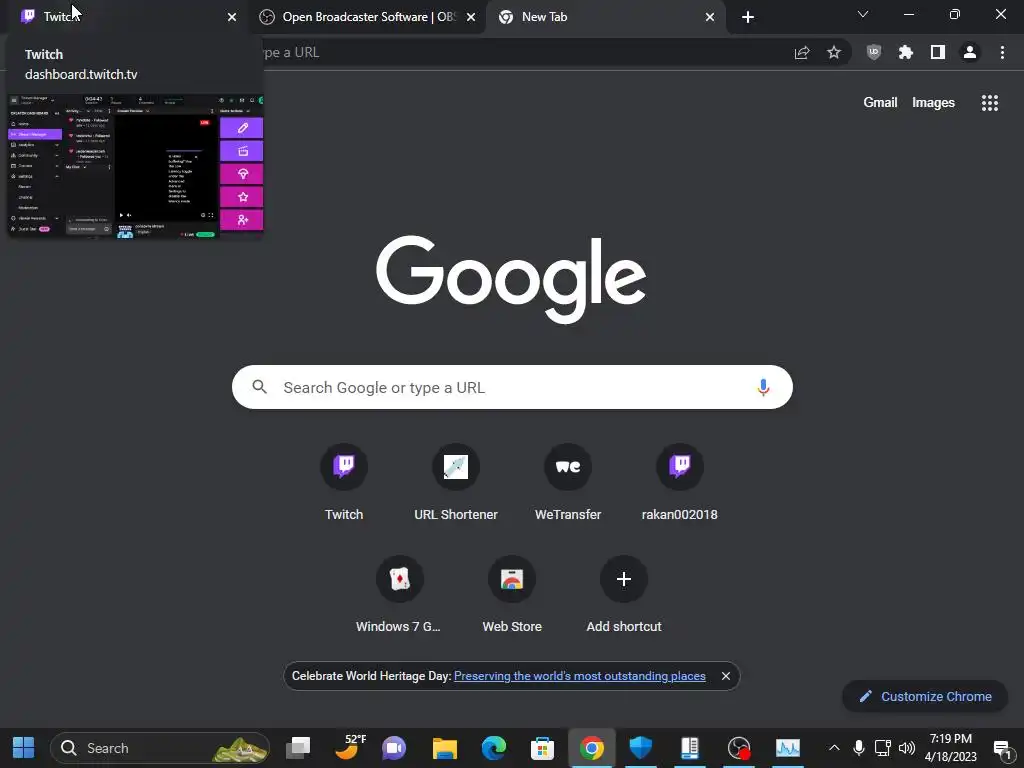Click the share this page icon
Viewport: 1024px width, 768px height.
802,53
